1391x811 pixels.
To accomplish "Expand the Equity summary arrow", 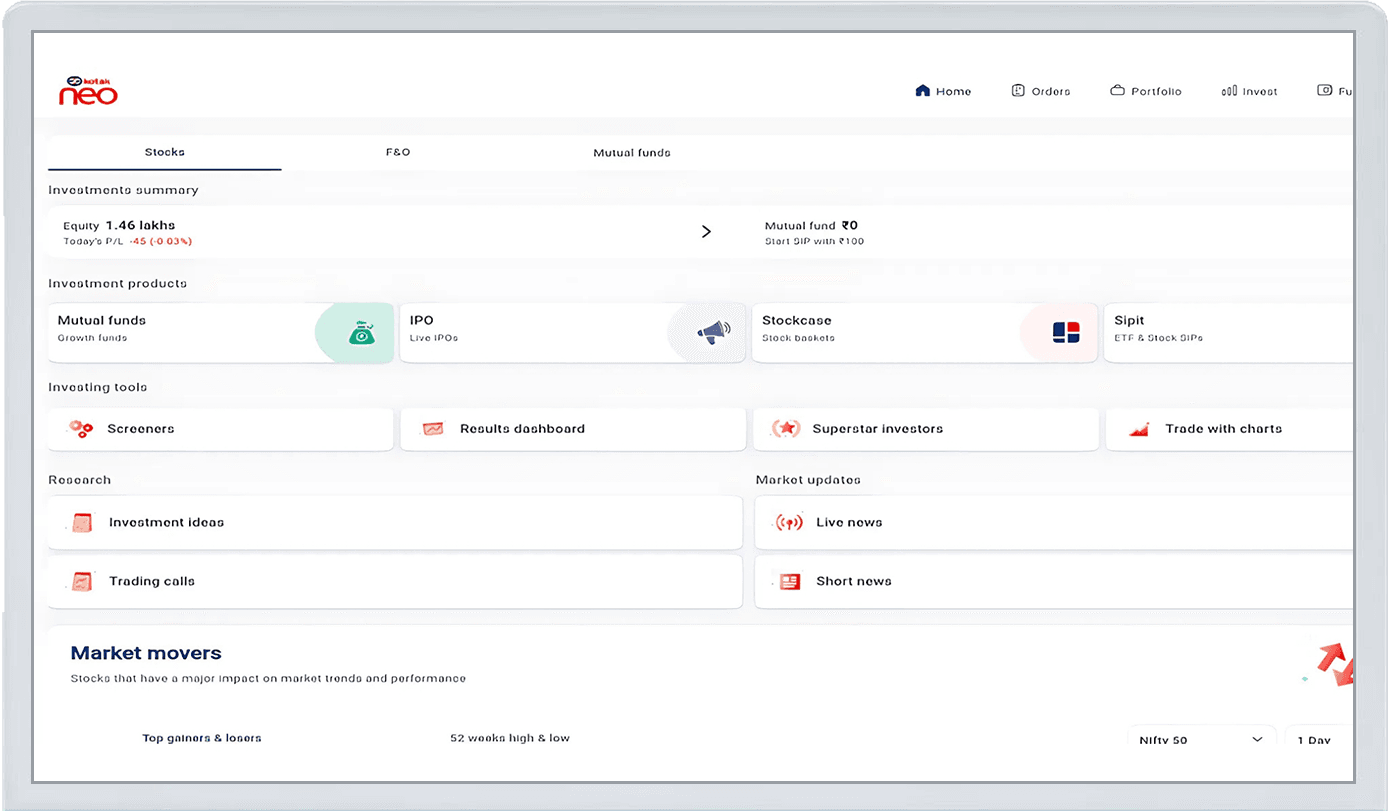I will point(706,232).
